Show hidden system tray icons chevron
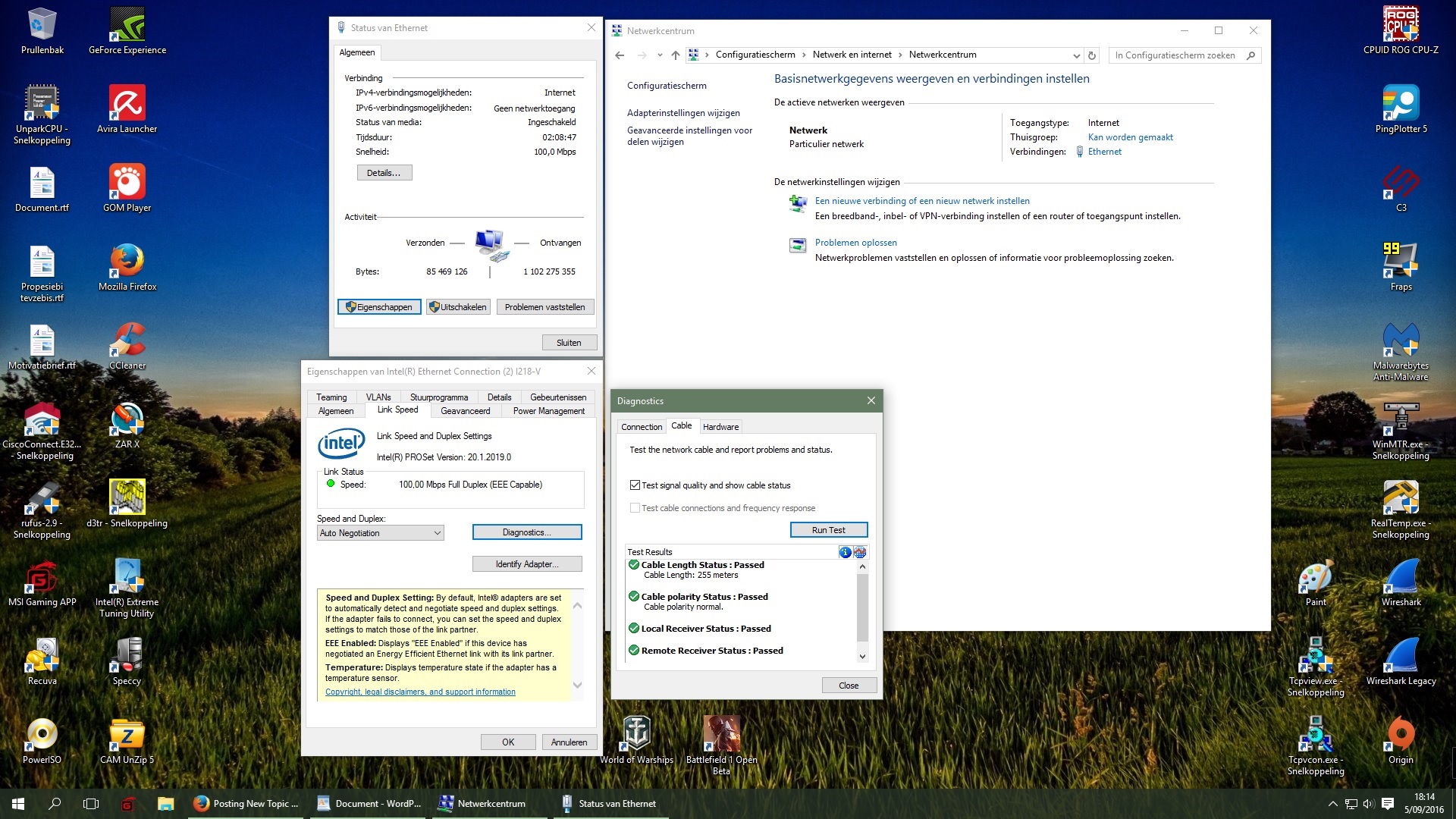The height and width of the screenshot is (819, 1456). coord(1332,804)
